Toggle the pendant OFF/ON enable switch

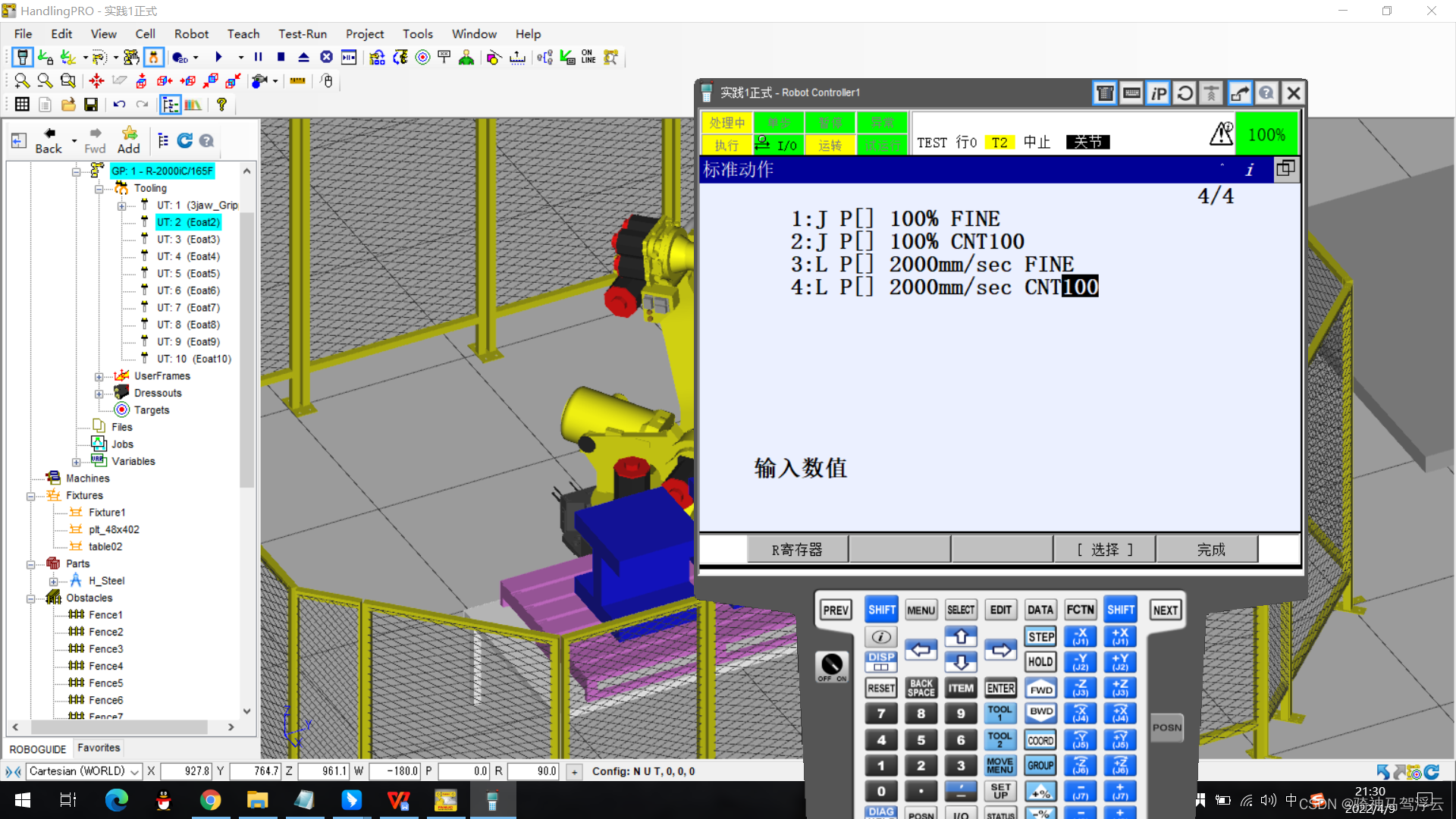(832, 667)
